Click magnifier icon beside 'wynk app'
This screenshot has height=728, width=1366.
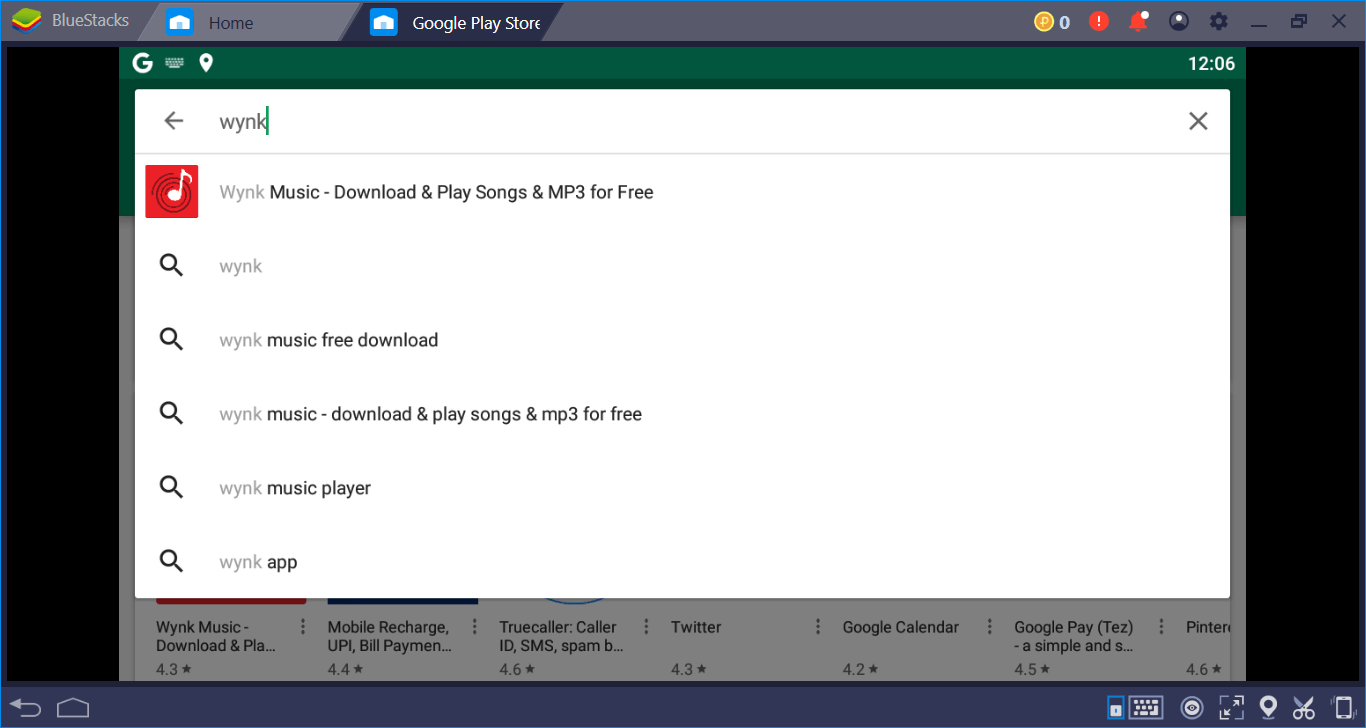pos(172,562)
